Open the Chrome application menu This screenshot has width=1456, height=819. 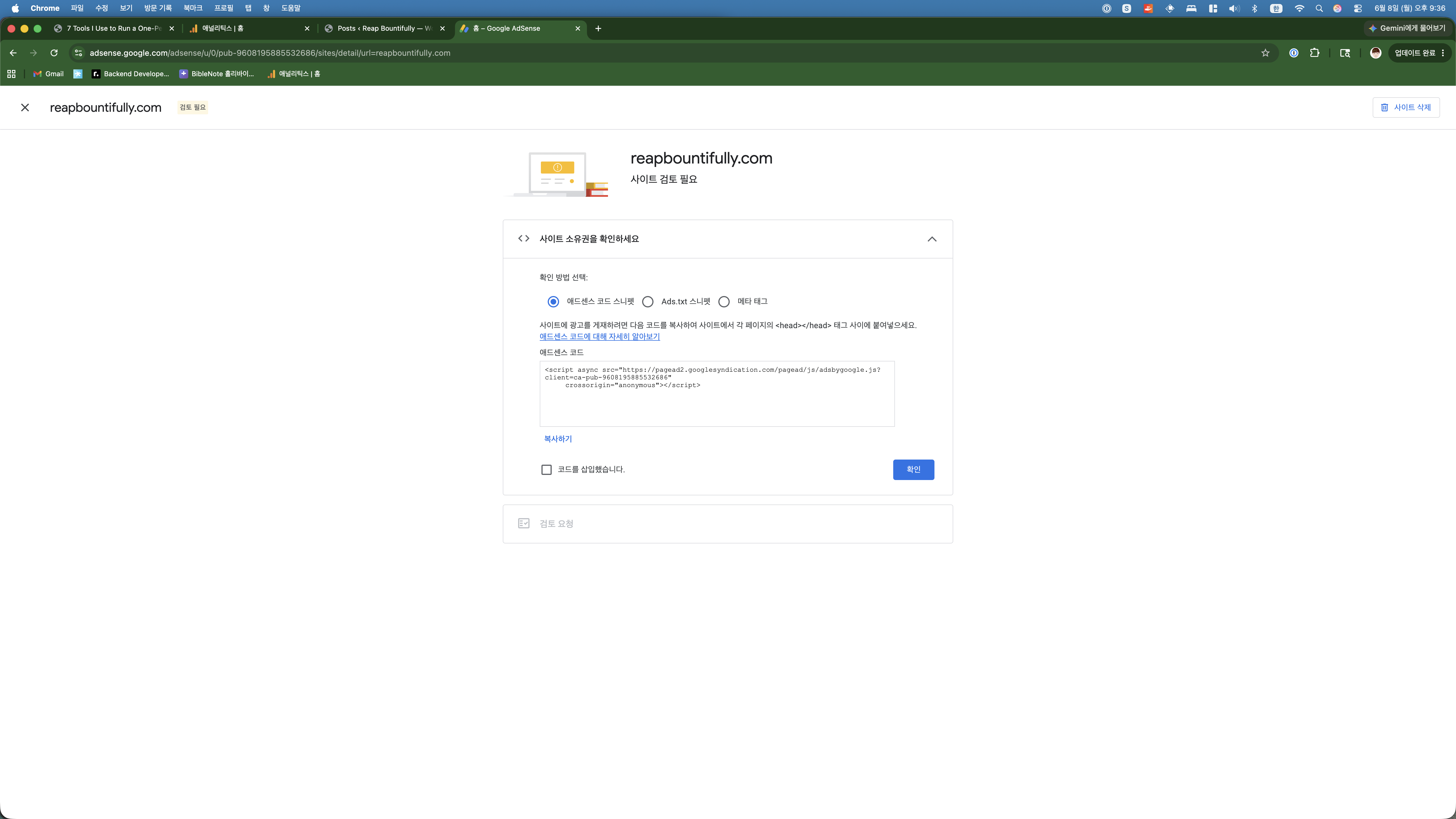45,8
